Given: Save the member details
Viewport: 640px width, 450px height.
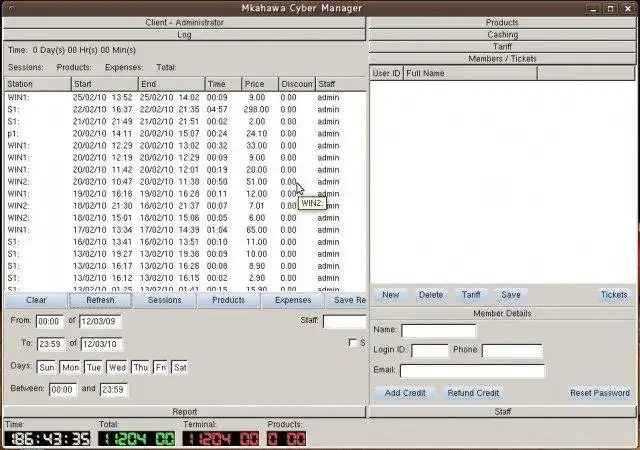Looking at the screenshot, I should 511,295.
